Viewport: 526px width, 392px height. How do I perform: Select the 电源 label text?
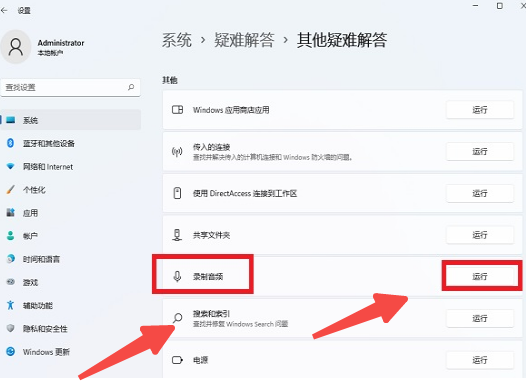pos(200,360)
